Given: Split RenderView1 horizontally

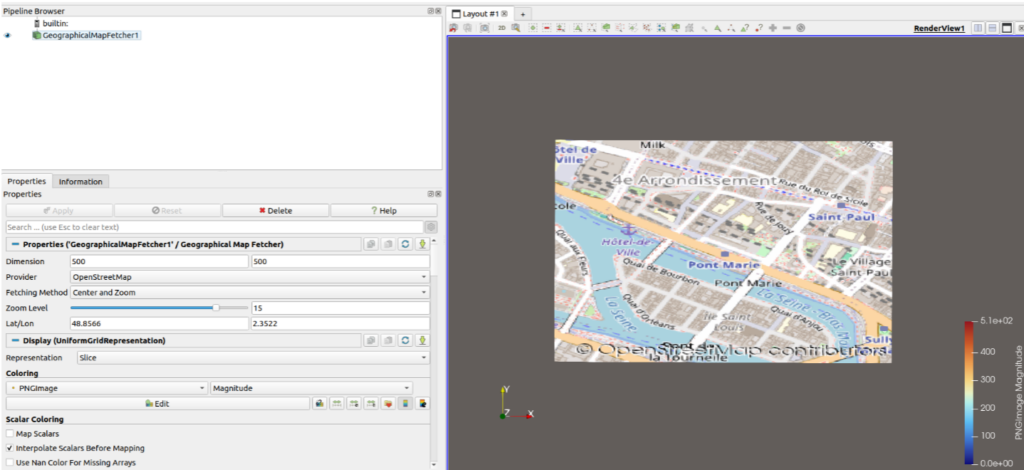Looking at the screenshot, I should 978,28.
